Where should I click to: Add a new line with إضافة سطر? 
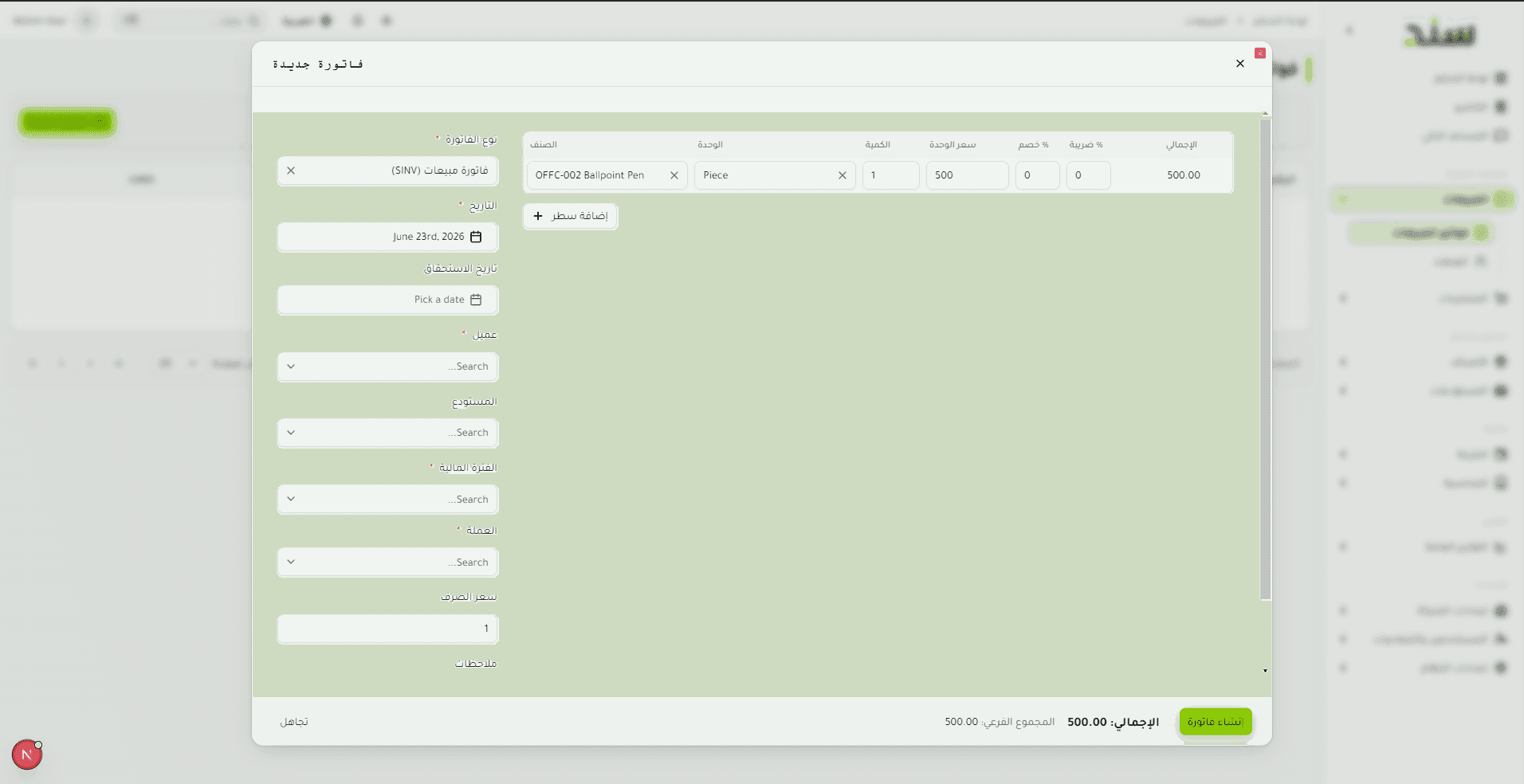pos(570,216)
